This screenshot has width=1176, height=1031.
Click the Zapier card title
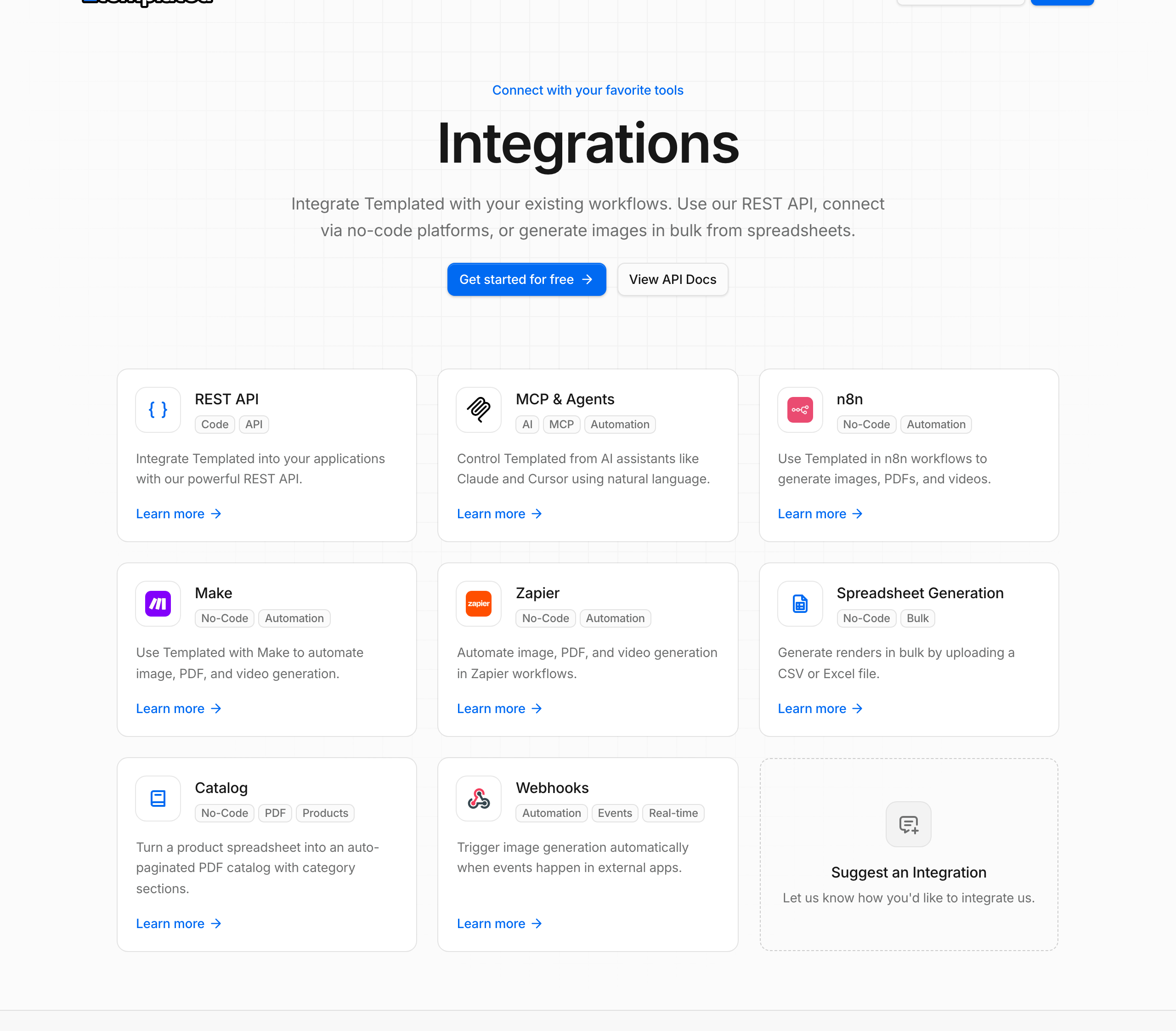pyautogui.click(x=537, y=593)
